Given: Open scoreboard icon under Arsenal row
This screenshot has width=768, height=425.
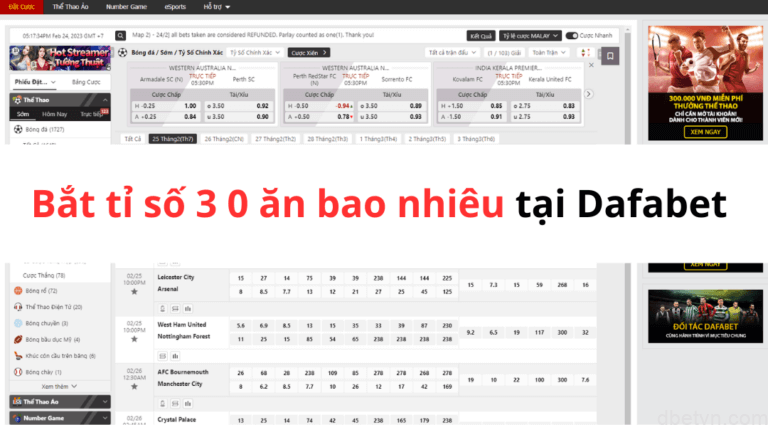Looking at the screenshot, I should click(175, 308).
